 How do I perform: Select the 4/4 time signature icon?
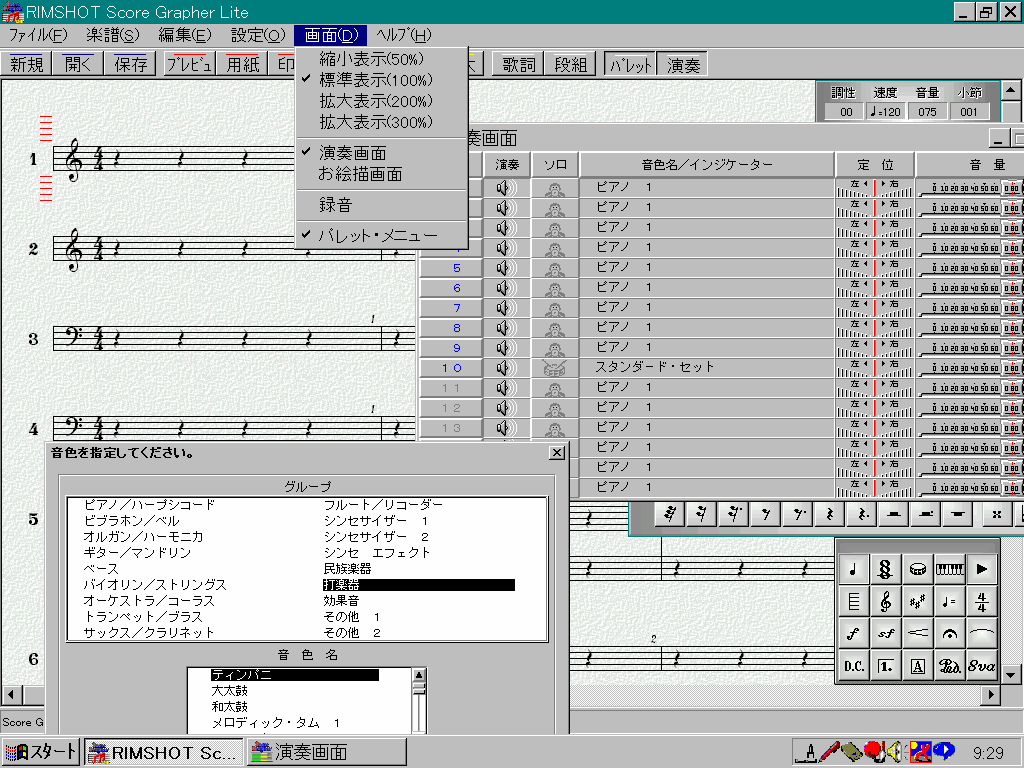[x=982, y=601]
